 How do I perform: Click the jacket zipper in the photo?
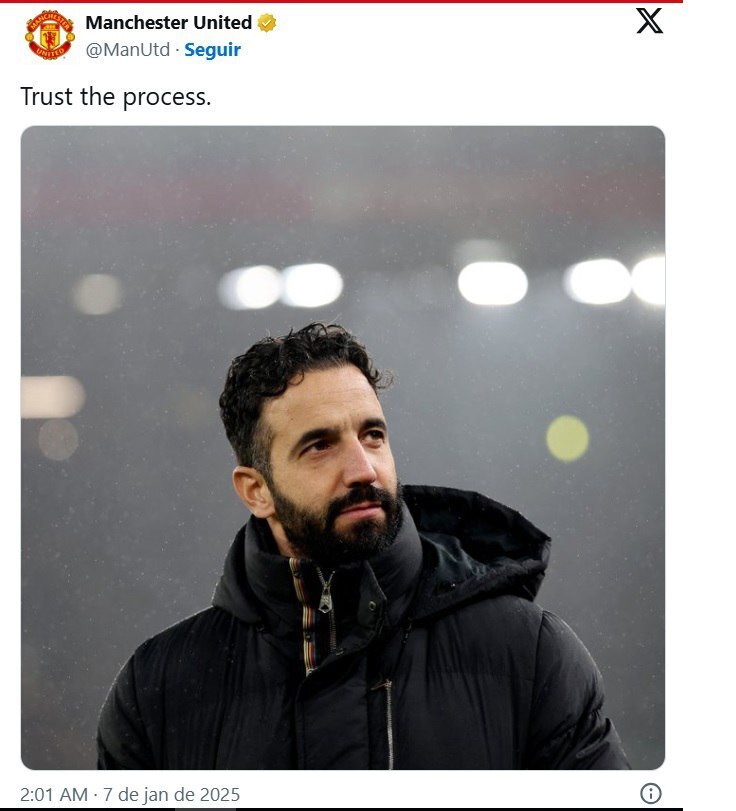(327, 600)
